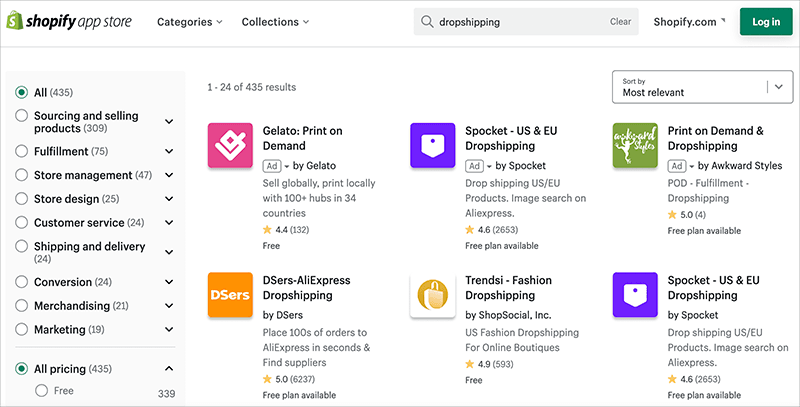Open the green Awkward Styles app icon

click(635, 145)
